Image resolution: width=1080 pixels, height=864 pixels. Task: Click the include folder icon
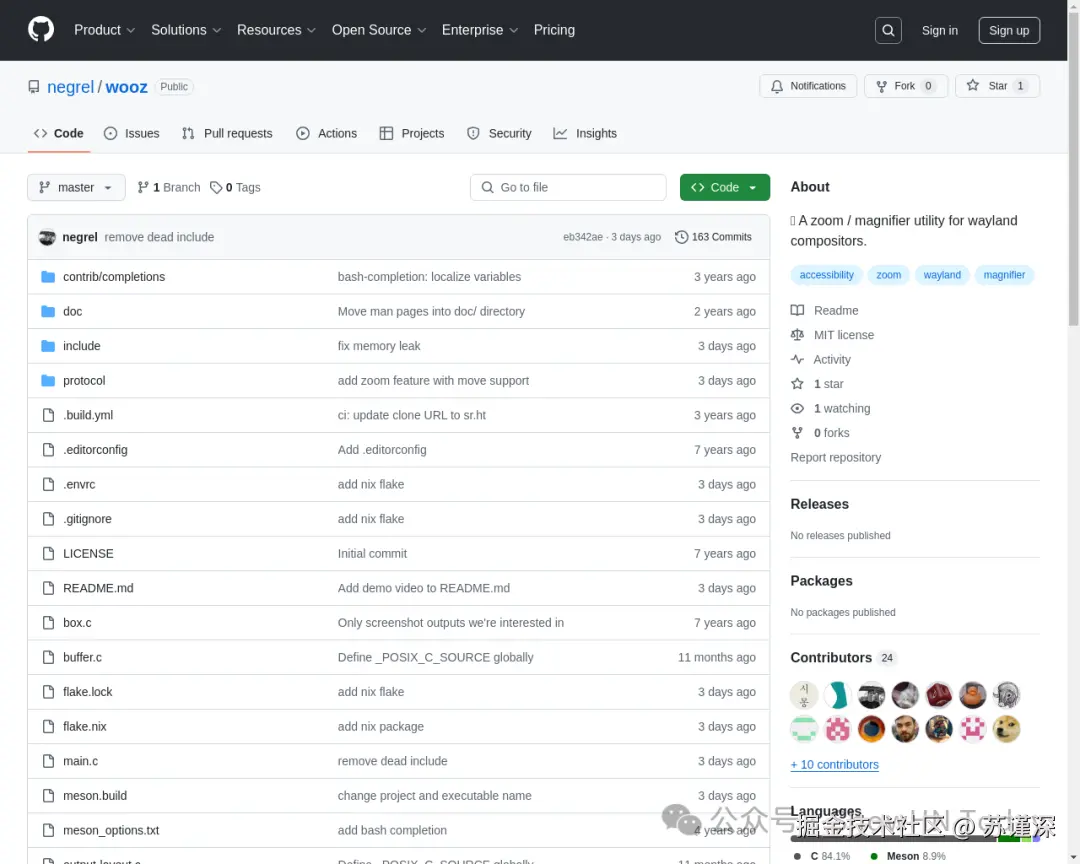48,346
